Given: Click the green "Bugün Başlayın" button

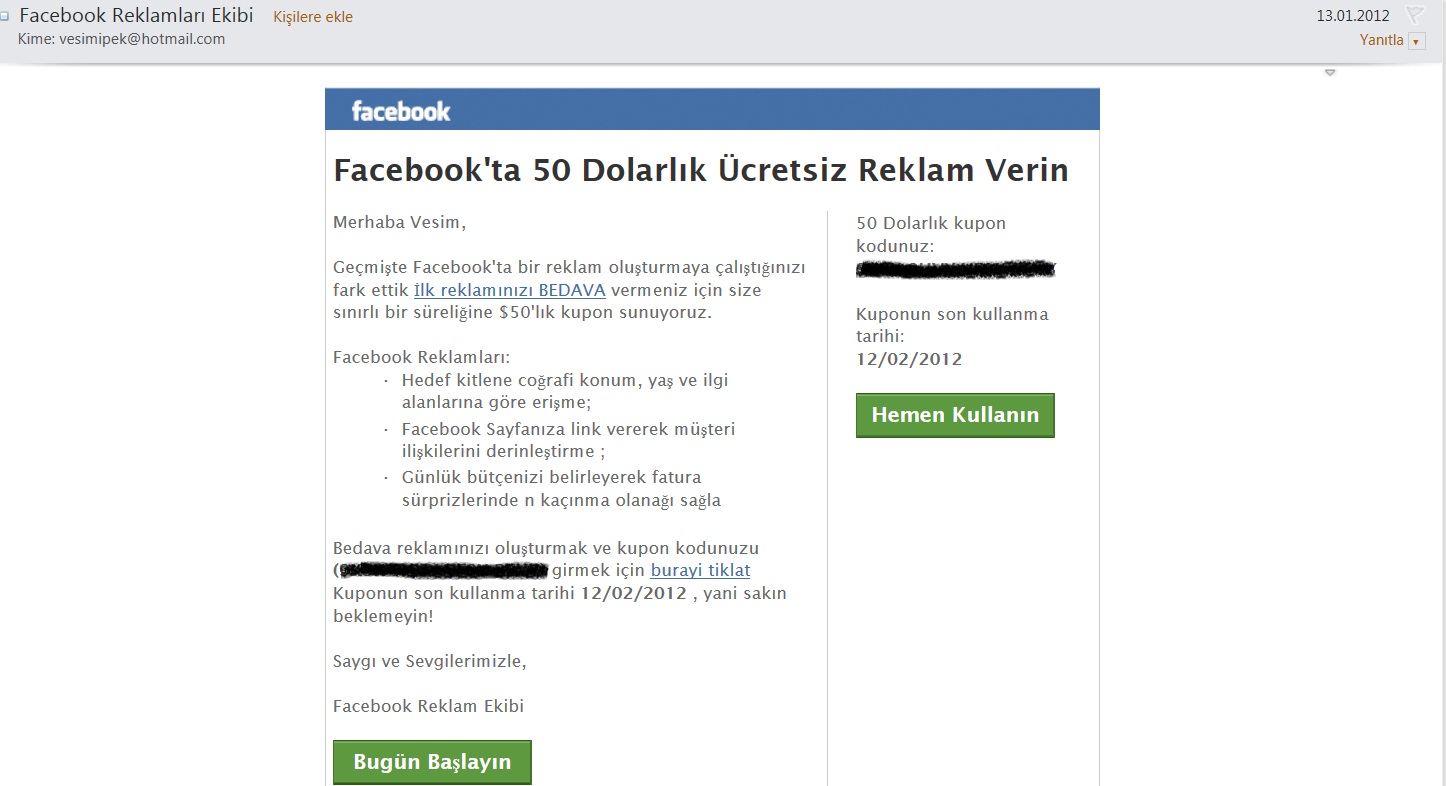Looking at the screenshot, I should click(x=432, y=762).
